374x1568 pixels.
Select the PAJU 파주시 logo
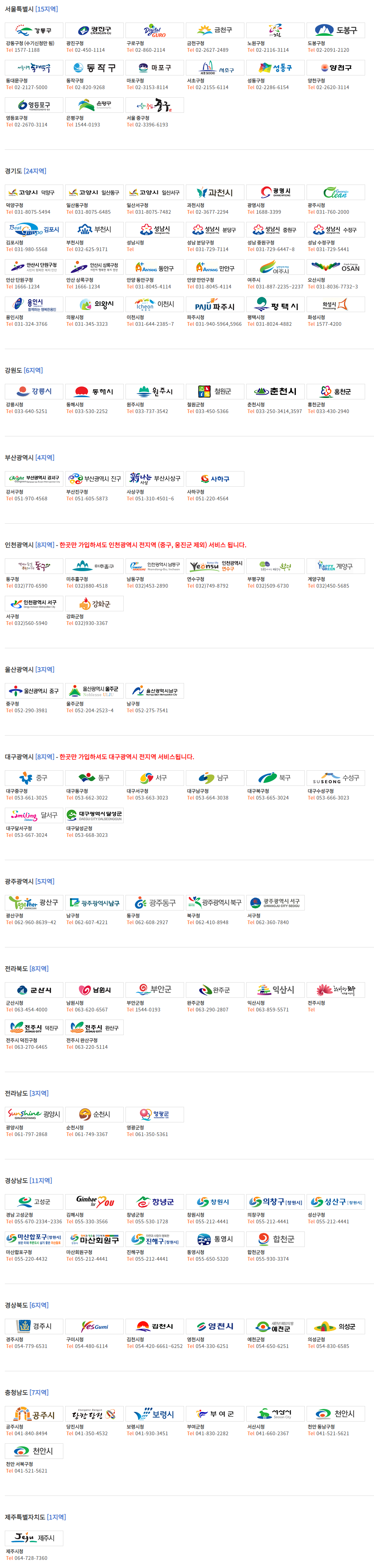click(215, 304)
